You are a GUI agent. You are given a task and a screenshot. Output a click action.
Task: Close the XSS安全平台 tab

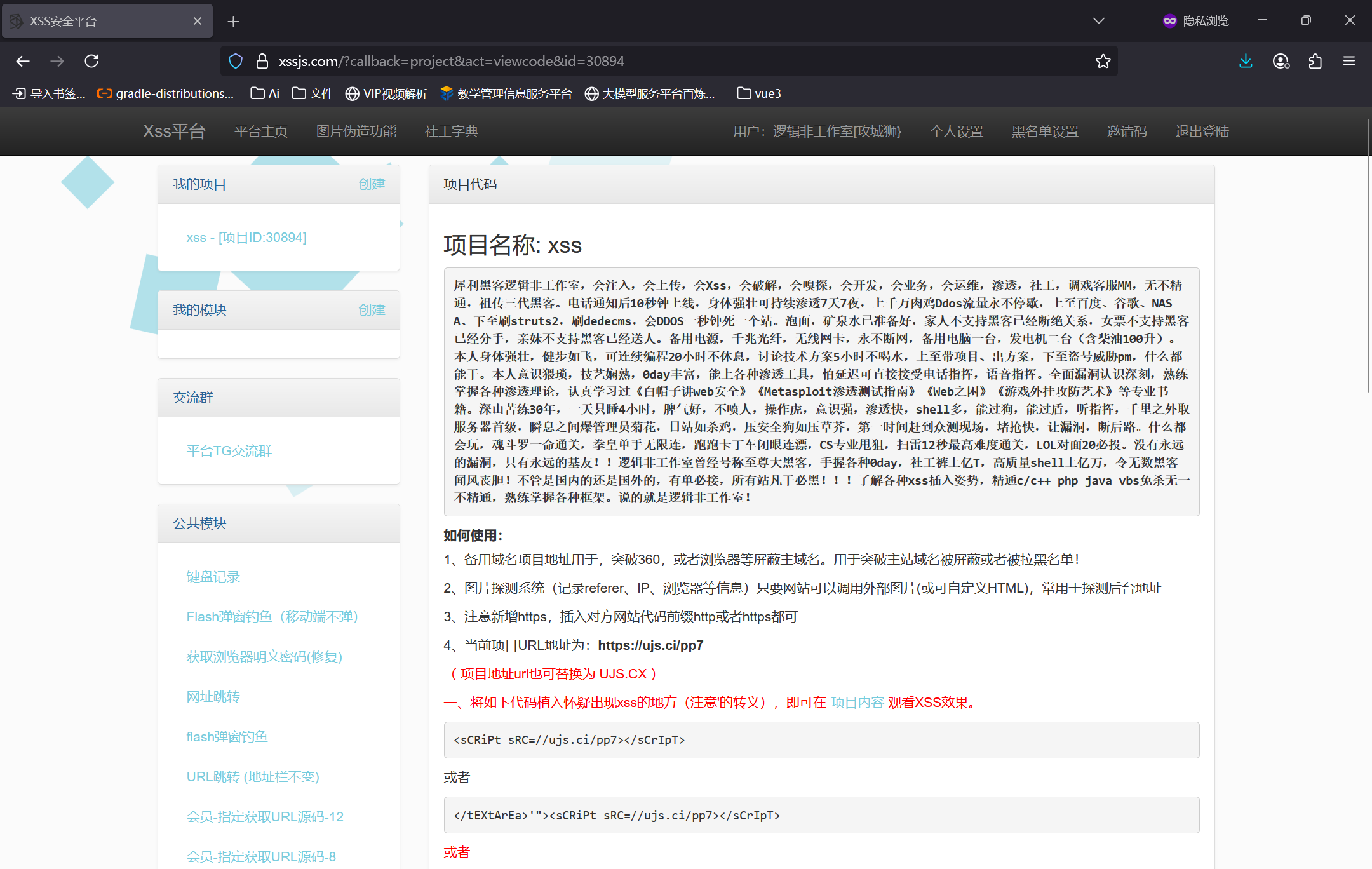point(198,21)
